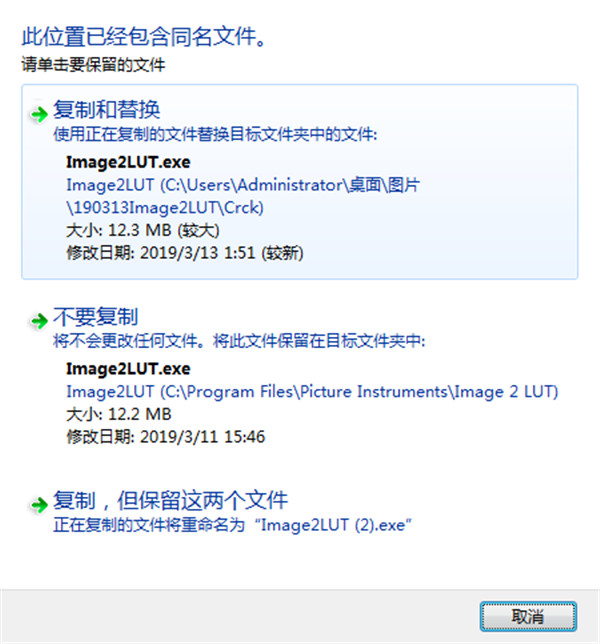Click green arrow beside 不要复制
The height and width of the screenshot is (644, 600).
point(39,320)
